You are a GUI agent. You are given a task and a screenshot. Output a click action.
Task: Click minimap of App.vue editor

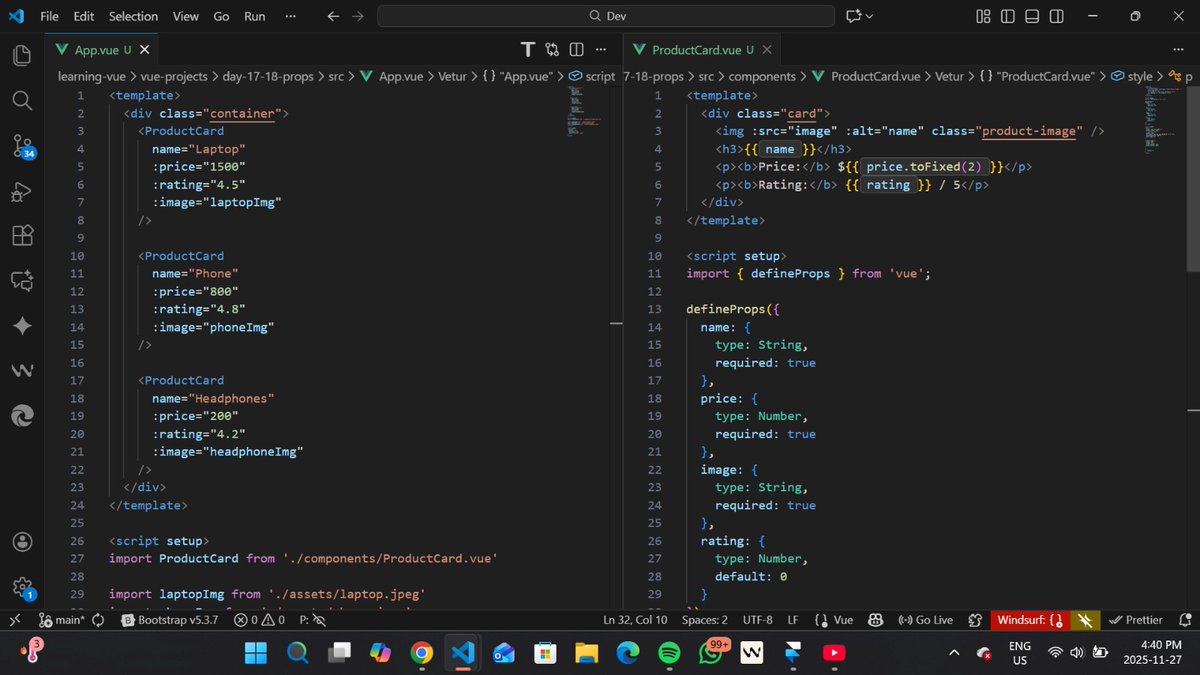pos(584,110)
